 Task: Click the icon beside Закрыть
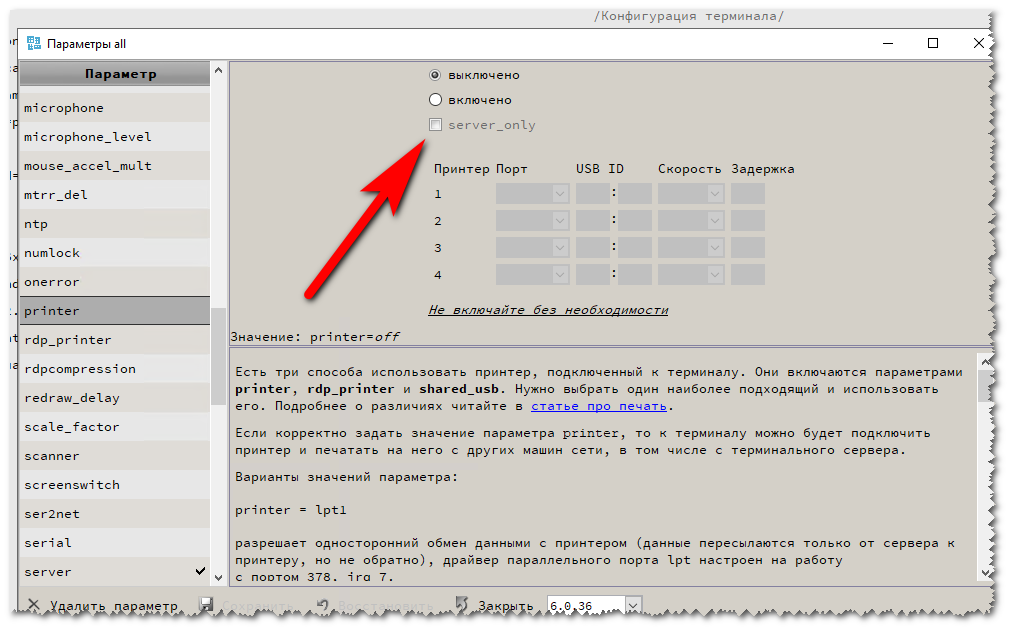461,605
